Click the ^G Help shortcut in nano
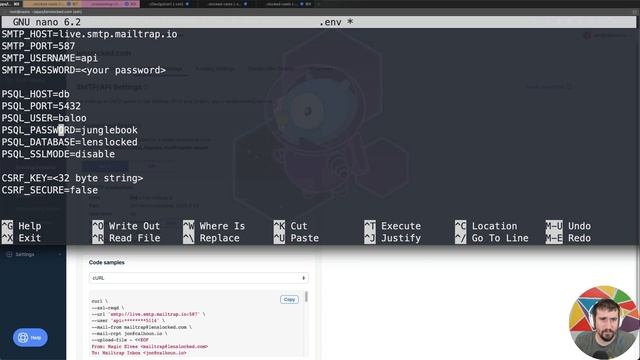Screen dimensions: 640x360 [x=22, y=226]
